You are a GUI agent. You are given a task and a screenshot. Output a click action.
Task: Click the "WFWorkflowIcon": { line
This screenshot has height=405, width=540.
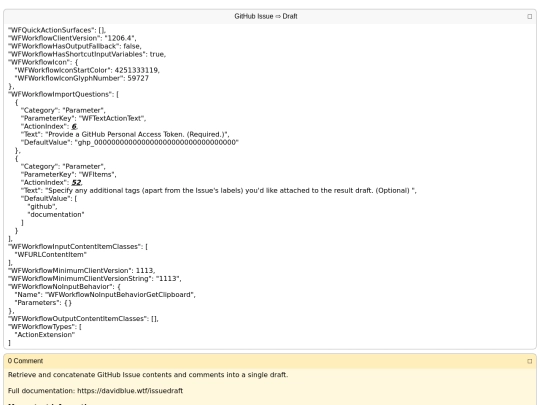pyautogui.click(x=43, y=62)
